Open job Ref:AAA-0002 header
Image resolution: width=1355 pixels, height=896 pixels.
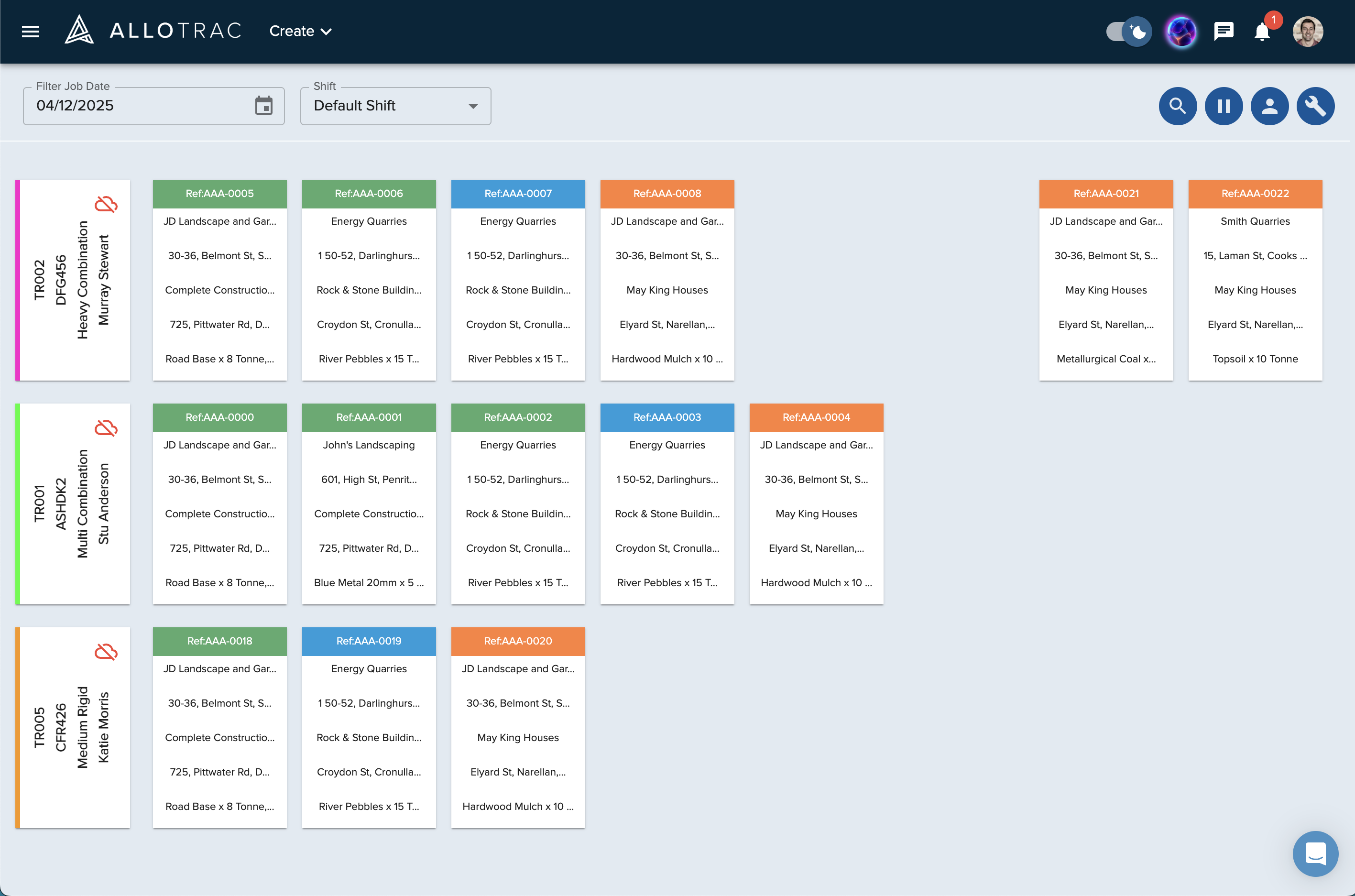[x=518, y=417]
